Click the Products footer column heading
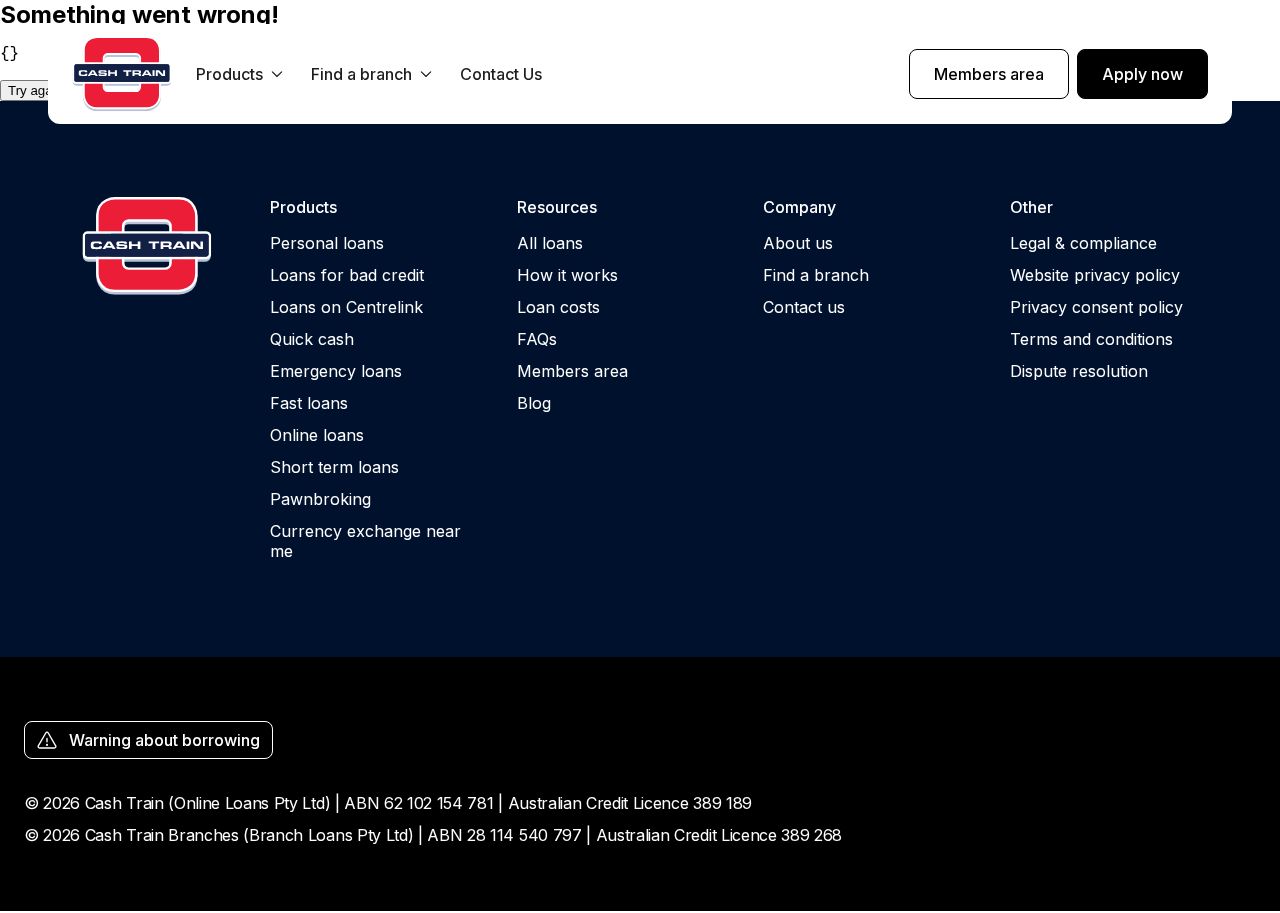1280x913 pixels. click(x=303, y=207)
